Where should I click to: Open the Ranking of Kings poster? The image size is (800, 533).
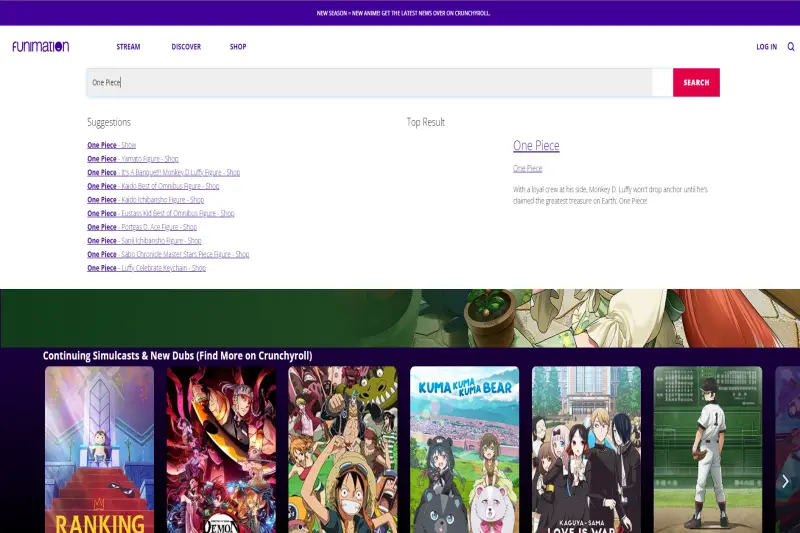(x=99, y=449)
